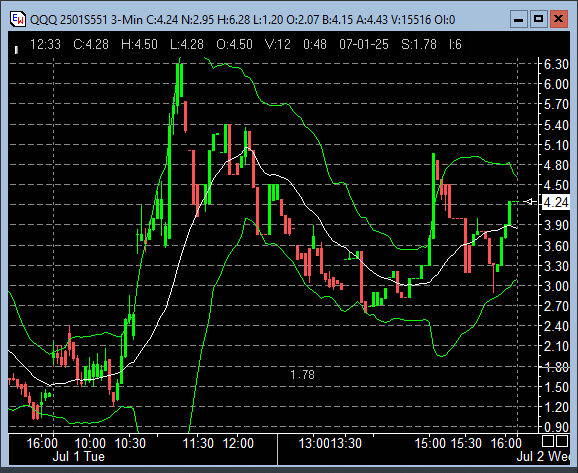Click the left square box beside time axis
The height and width of the screenshot is (473, 578).
pyautogui.click(x=548, y=441)
